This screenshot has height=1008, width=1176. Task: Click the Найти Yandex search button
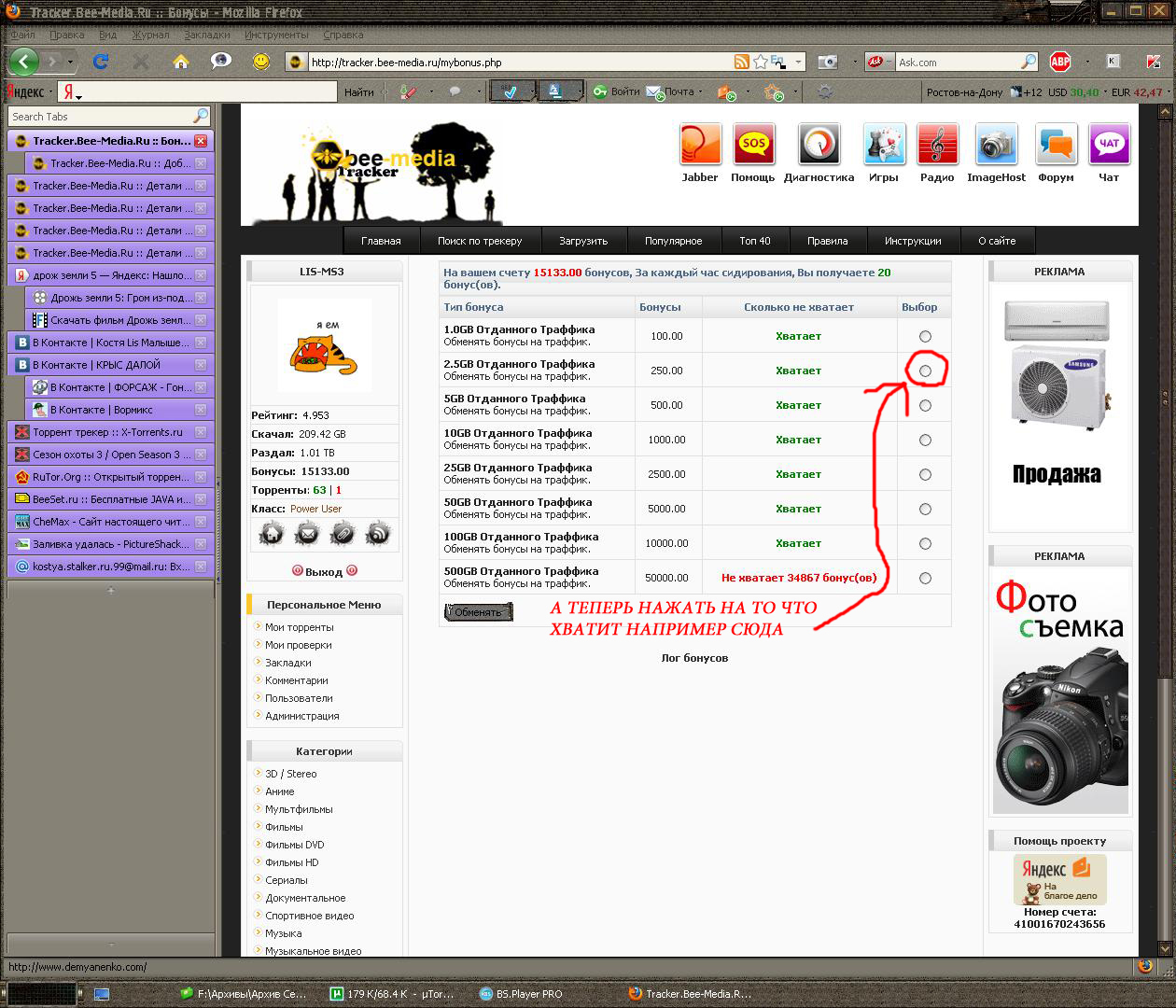358,91
